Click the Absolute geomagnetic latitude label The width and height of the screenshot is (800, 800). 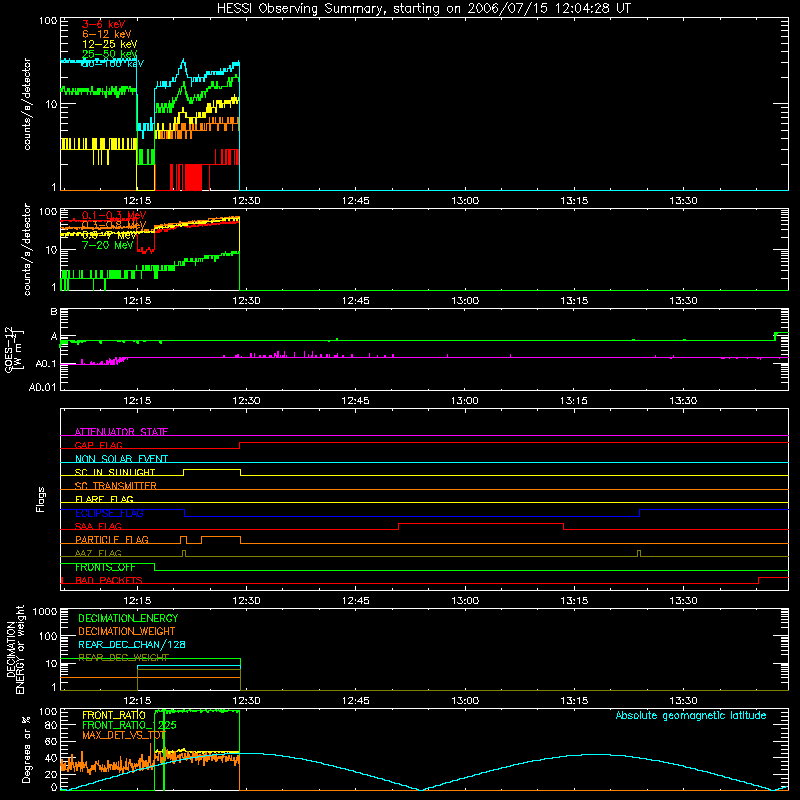pyautogui.click(x=691, y=715)
